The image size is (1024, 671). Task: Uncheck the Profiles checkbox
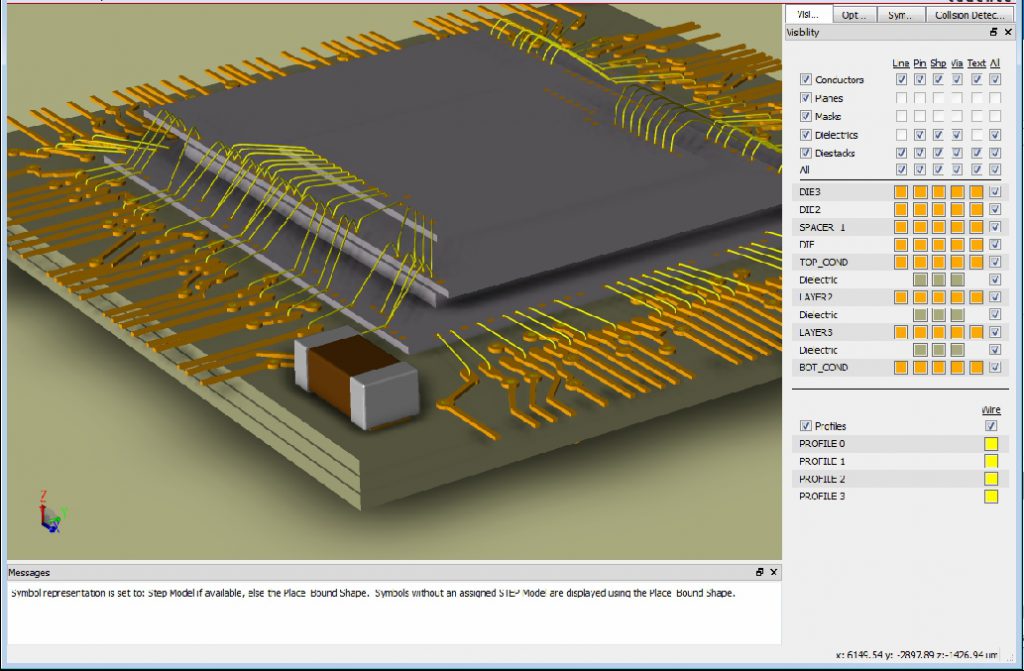(x=806, y=426)
